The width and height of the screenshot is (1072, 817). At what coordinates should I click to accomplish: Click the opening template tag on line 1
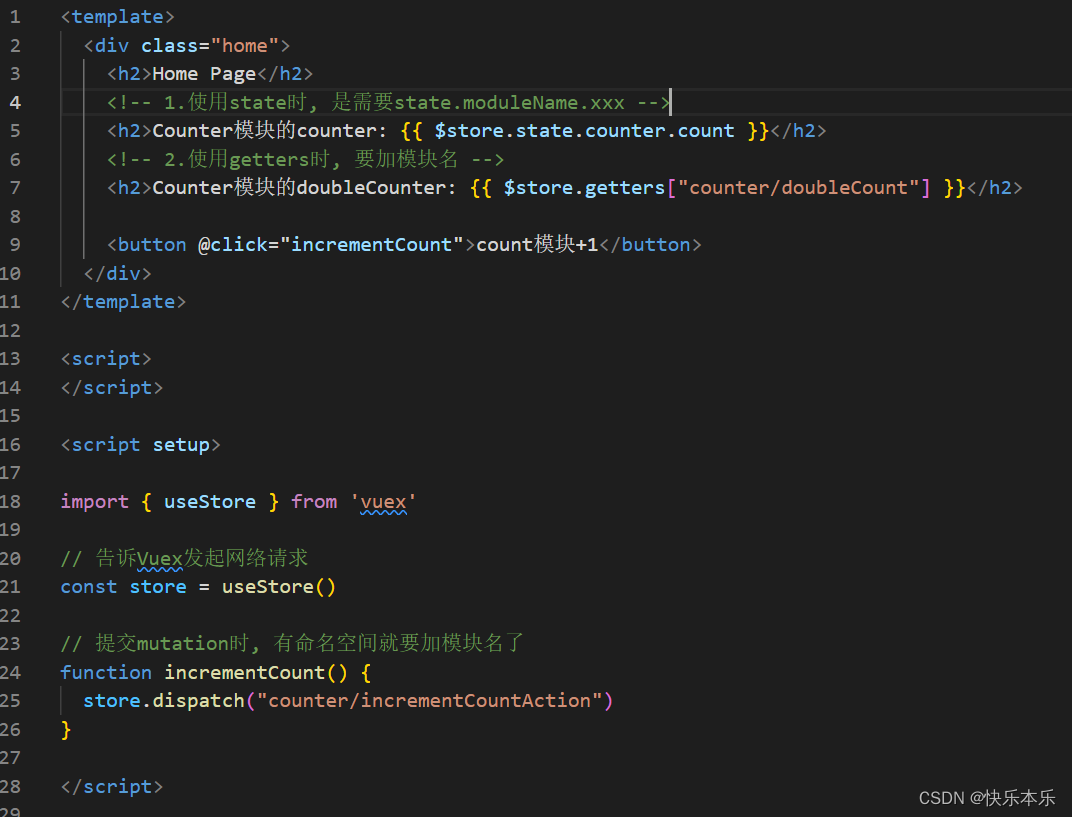coord(118,17)
